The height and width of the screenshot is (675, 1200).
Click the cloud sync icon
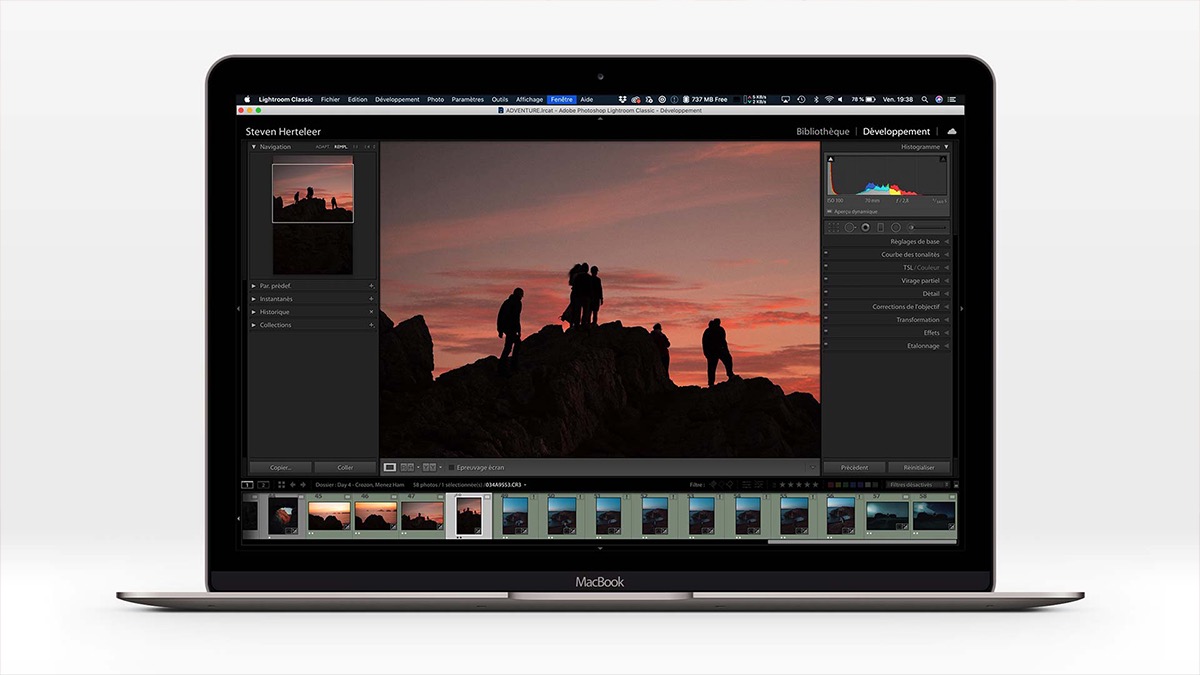point(951,132)
